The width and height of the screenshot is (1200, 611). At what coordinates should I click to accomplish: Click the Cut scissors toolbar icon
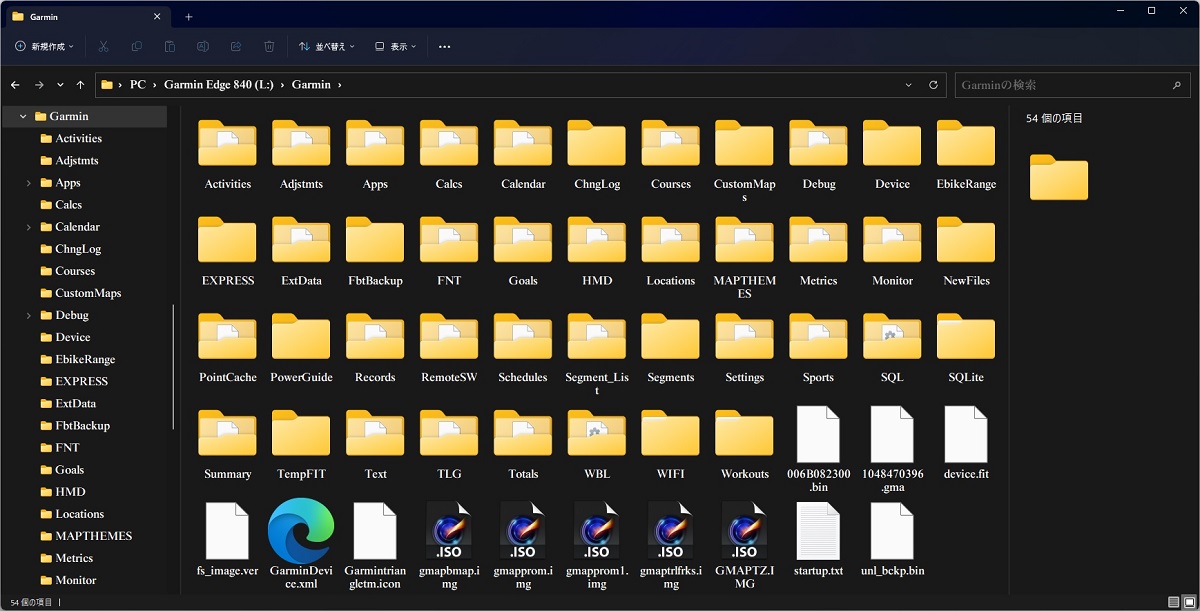(104, 46)
